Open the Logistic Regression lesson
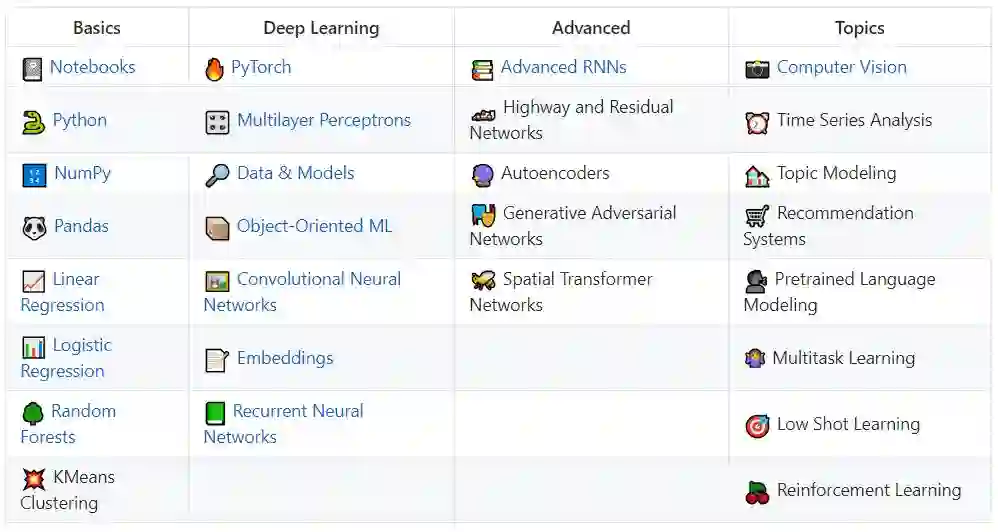The height and width of the screenshot is (532, 998). click(x=82, y=345)
